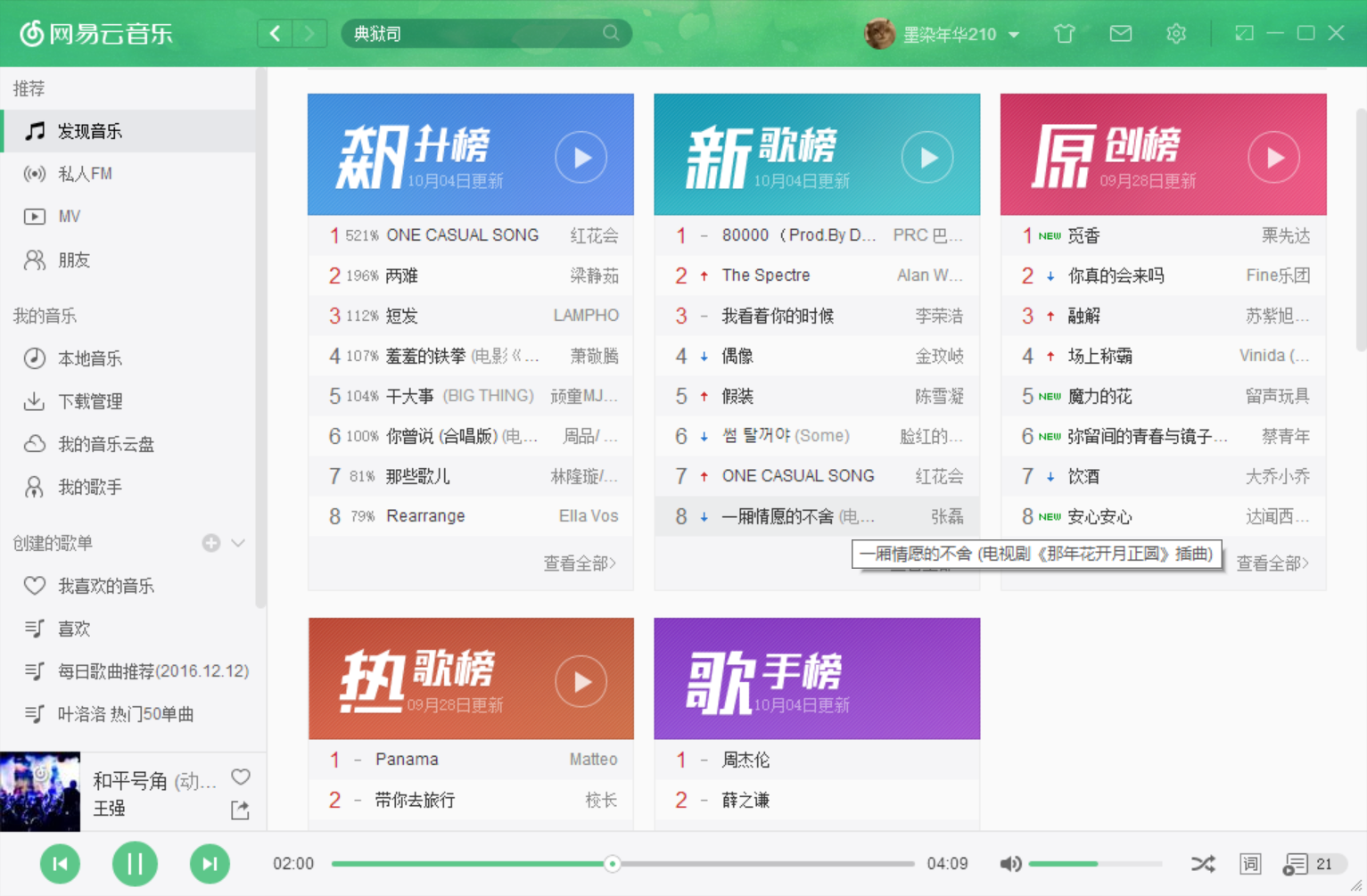The height and width of the screenshot is (896, 1367).
Task: Open 发现音乐 in sidebar
Action: click(128, 131)
